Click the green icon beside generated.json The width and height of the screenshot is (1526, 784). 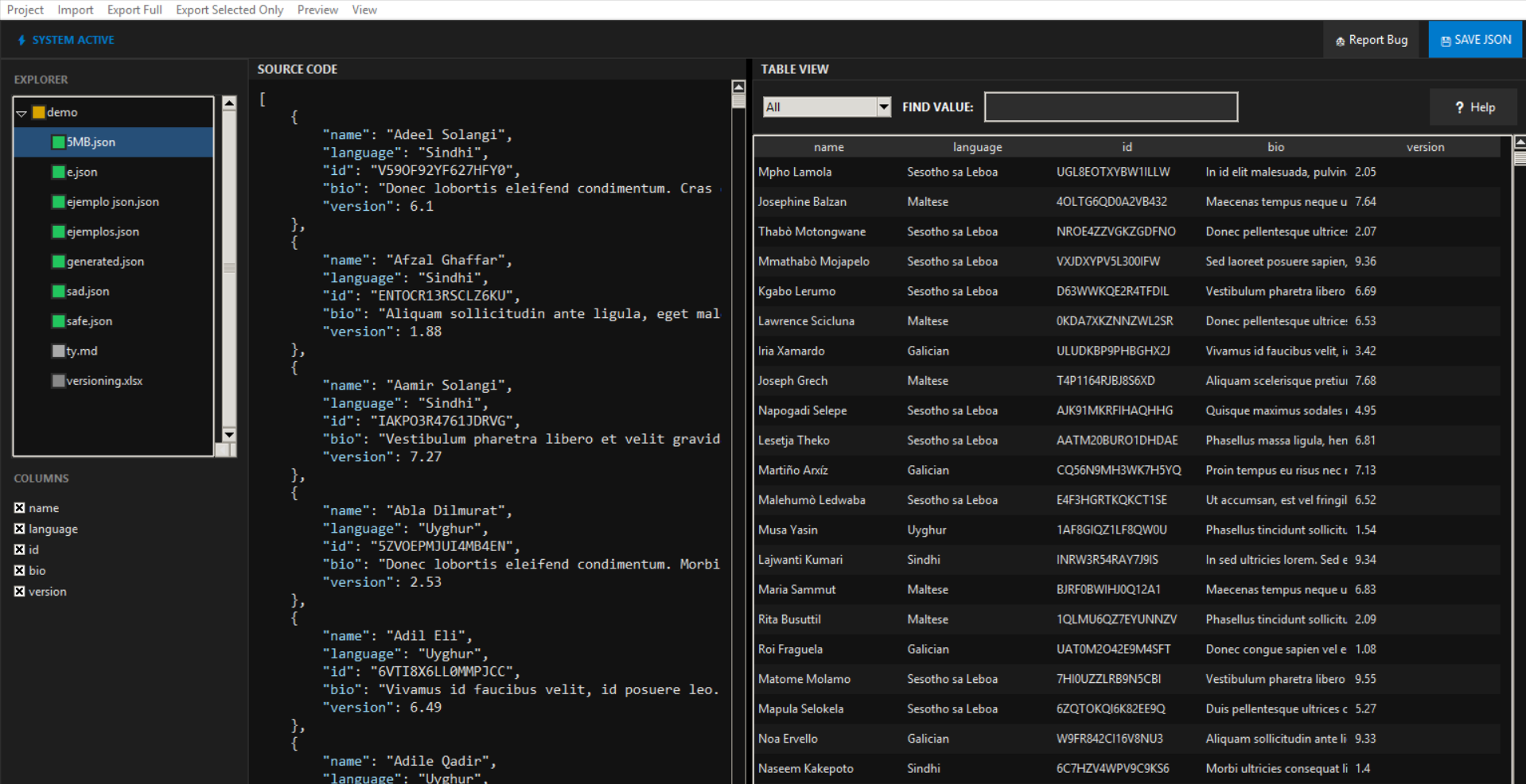(59, 262)
